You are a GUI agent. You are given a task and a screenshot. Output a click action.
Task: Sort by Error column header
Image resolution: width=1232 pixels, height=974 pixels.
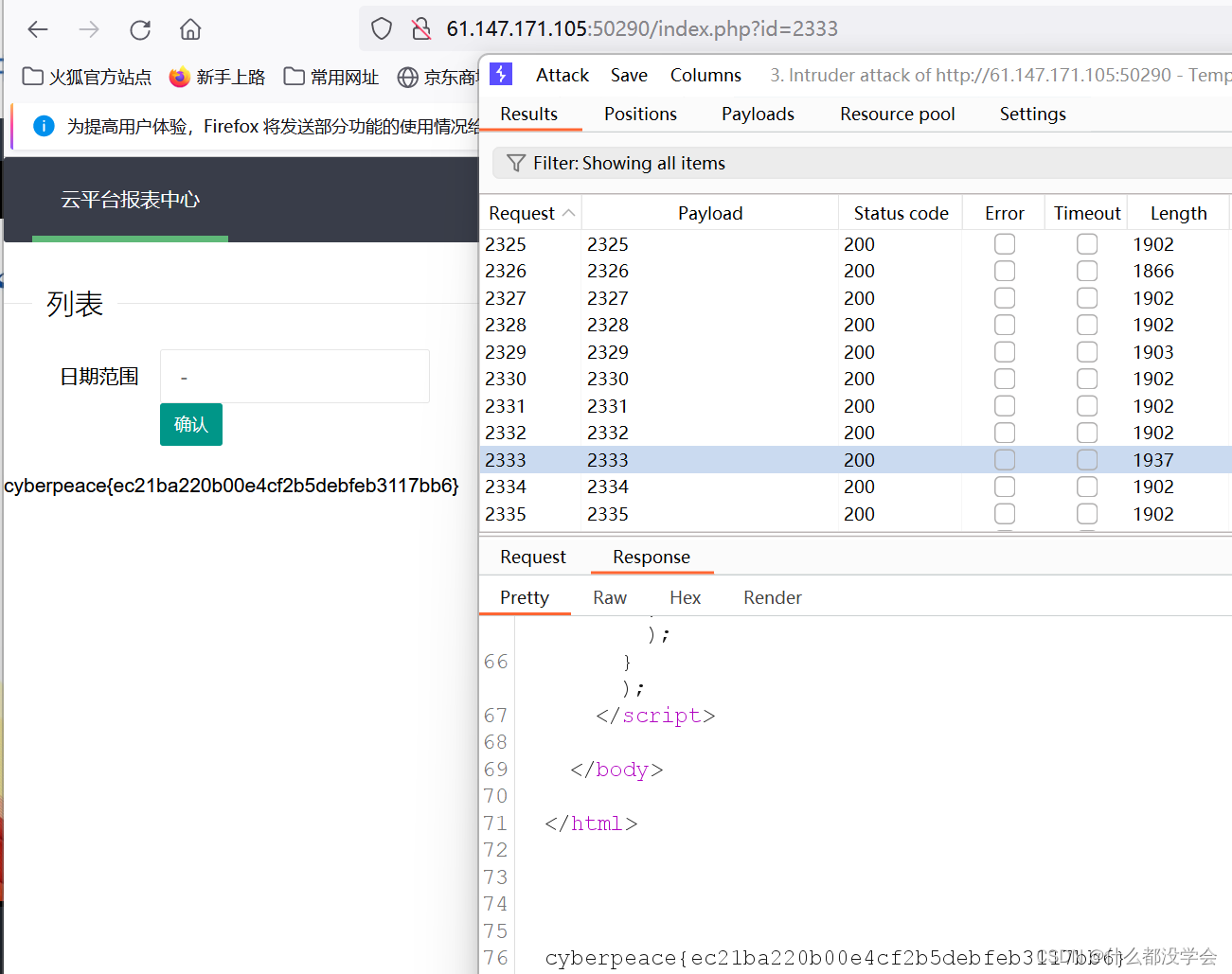pyautogui.click(x=1004, y=213)
